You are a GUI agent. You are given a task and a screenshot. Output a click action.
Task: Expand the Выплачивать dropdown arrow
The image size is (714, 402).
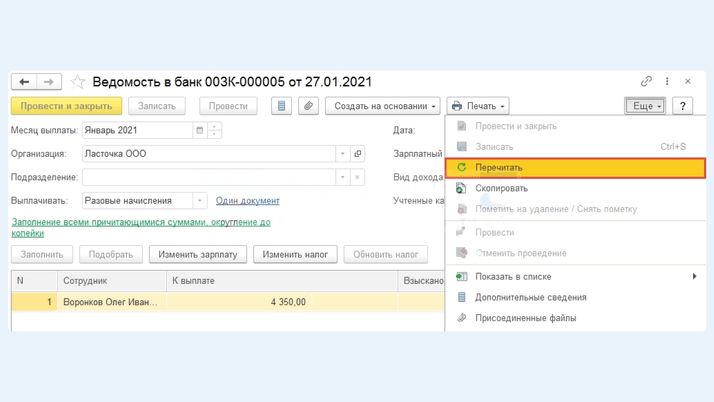(x=199, y=201)
